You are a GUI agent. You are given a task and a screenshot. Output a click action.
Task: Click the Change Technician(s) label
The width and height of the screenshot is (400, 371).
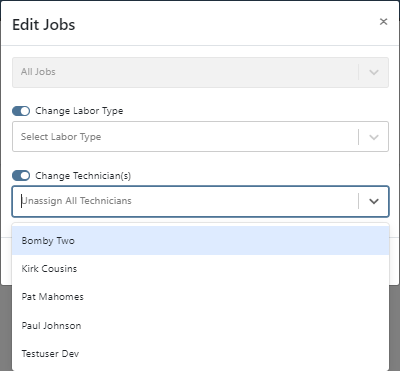(x=83, y=176)
